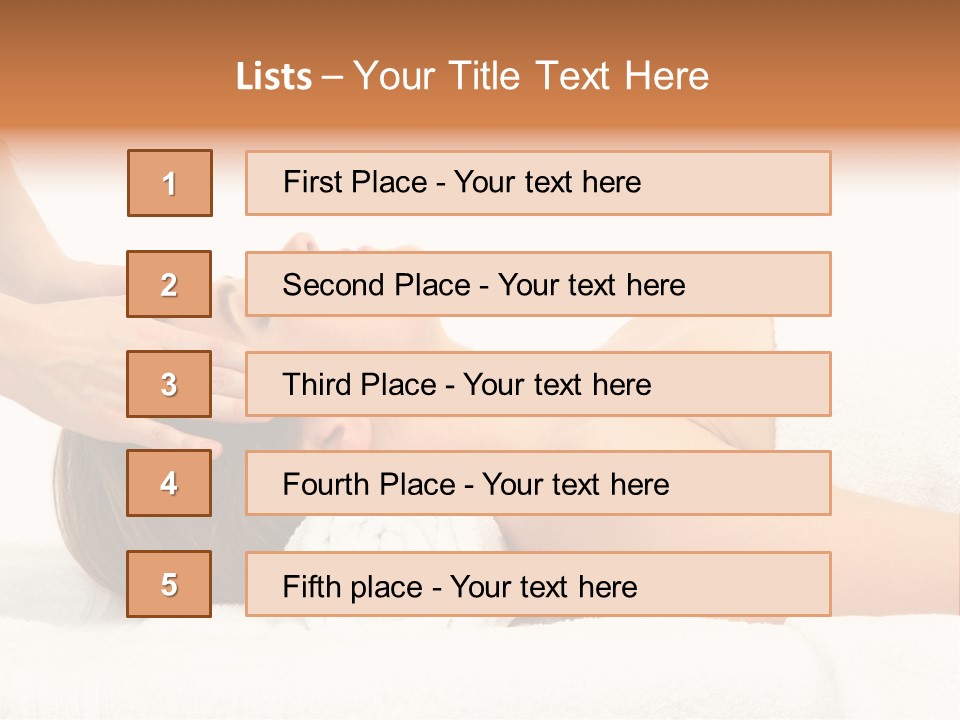Click the number 5 box
The height and width of the screenshot is (720, 960).
(169, 583)
